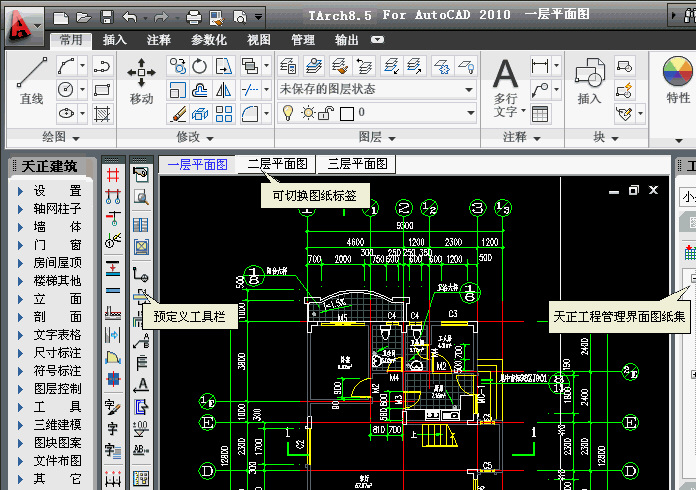This screenshot has height=490, width=696.
Task: Click the Undo arrow in quick access toolbar
Action: (130, 17)
